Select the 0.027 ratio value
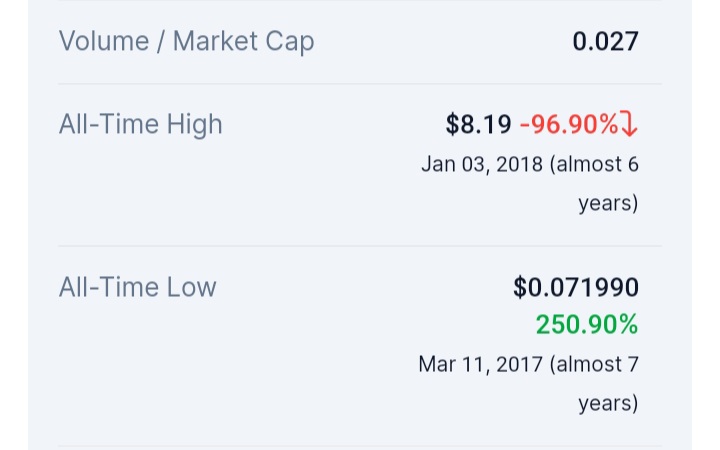 tap(605, 42)
